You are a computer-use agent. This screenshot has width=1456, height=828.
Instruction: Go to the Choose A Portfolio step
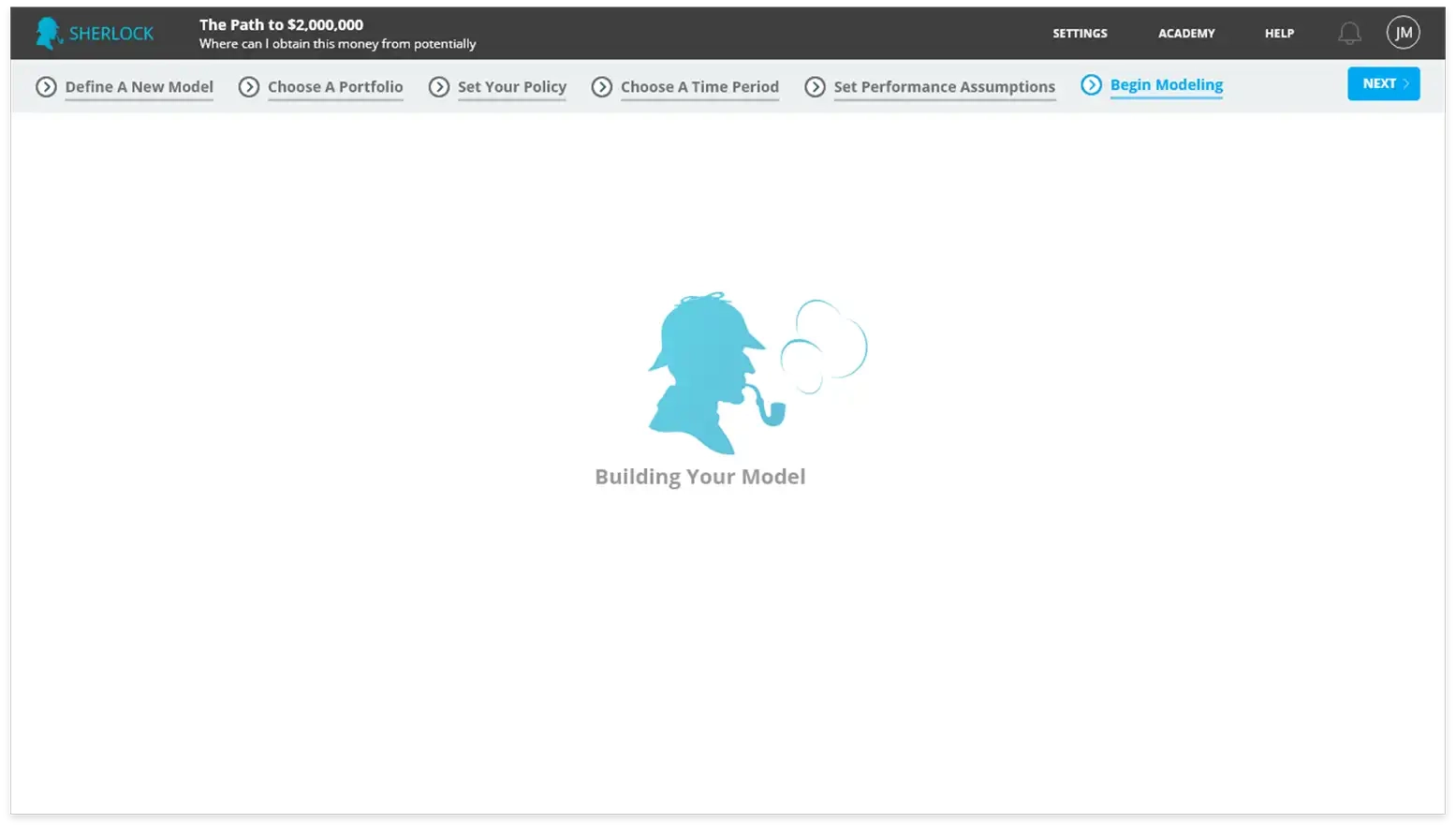click(335, 87)
